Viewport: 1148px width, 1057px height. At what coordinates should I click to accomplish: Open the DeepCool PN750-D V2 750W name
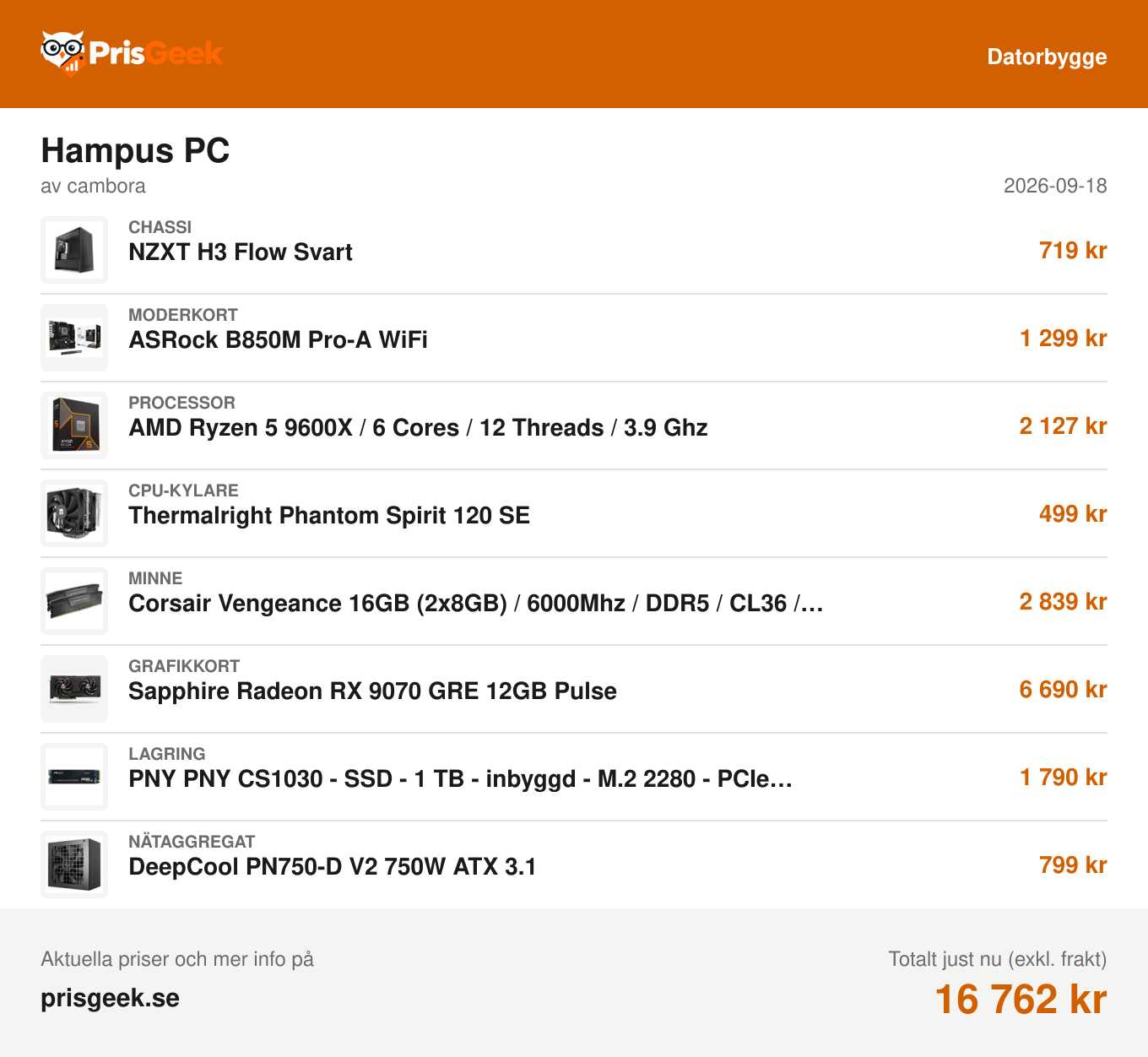tap(333, 867)
